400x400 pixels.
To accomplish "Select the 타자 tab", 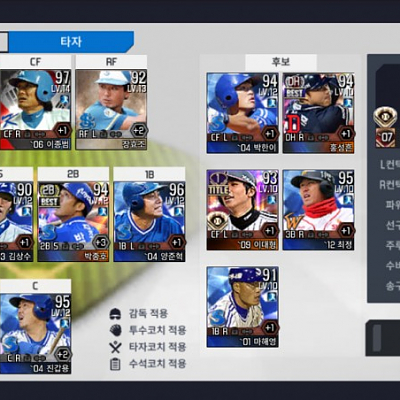I will 71,42.
